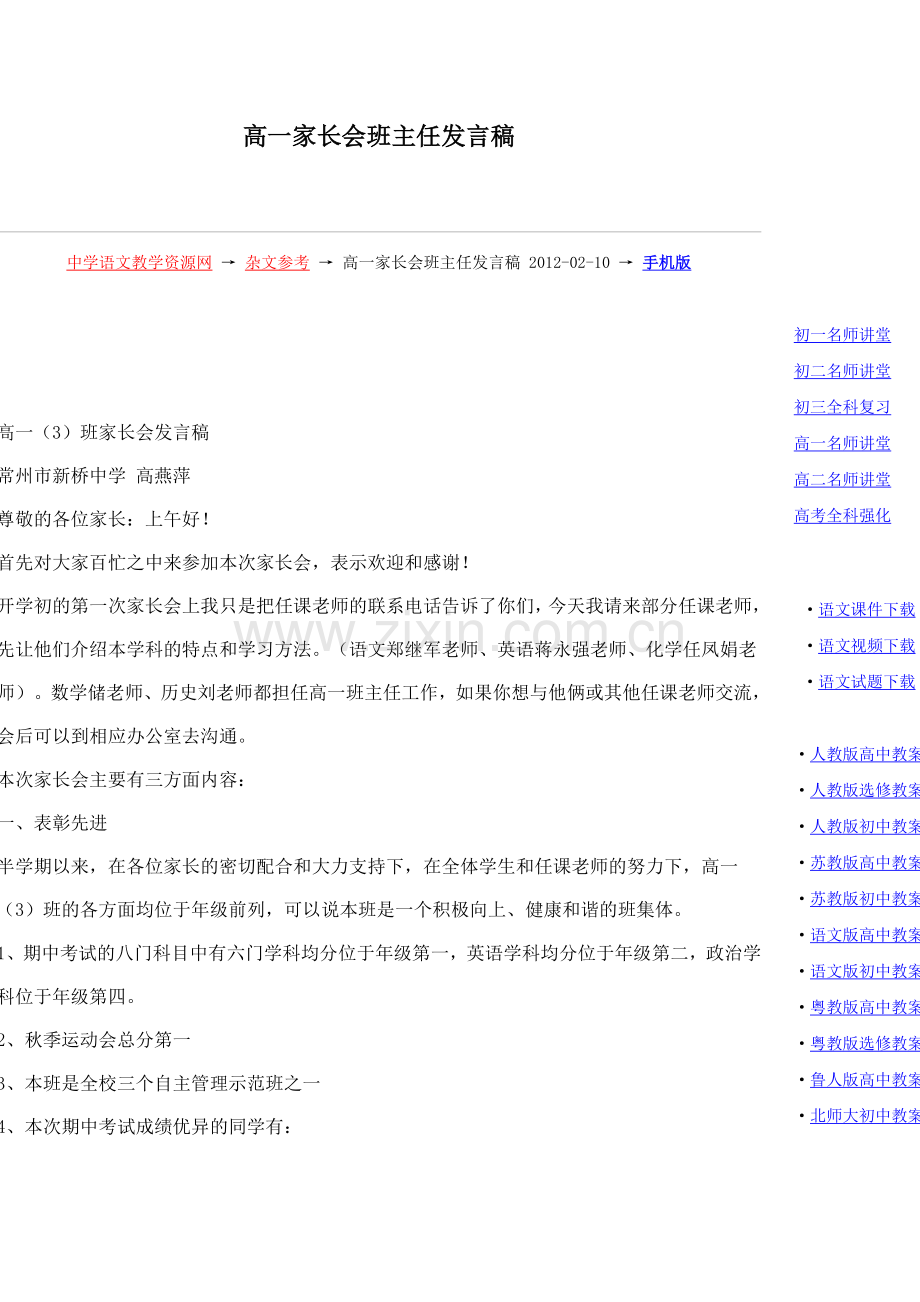The image size is (920, 1302).
Task: Open the 鲁人版高中教案 link
Action: pyautogui.click(x=865, y=1079)
